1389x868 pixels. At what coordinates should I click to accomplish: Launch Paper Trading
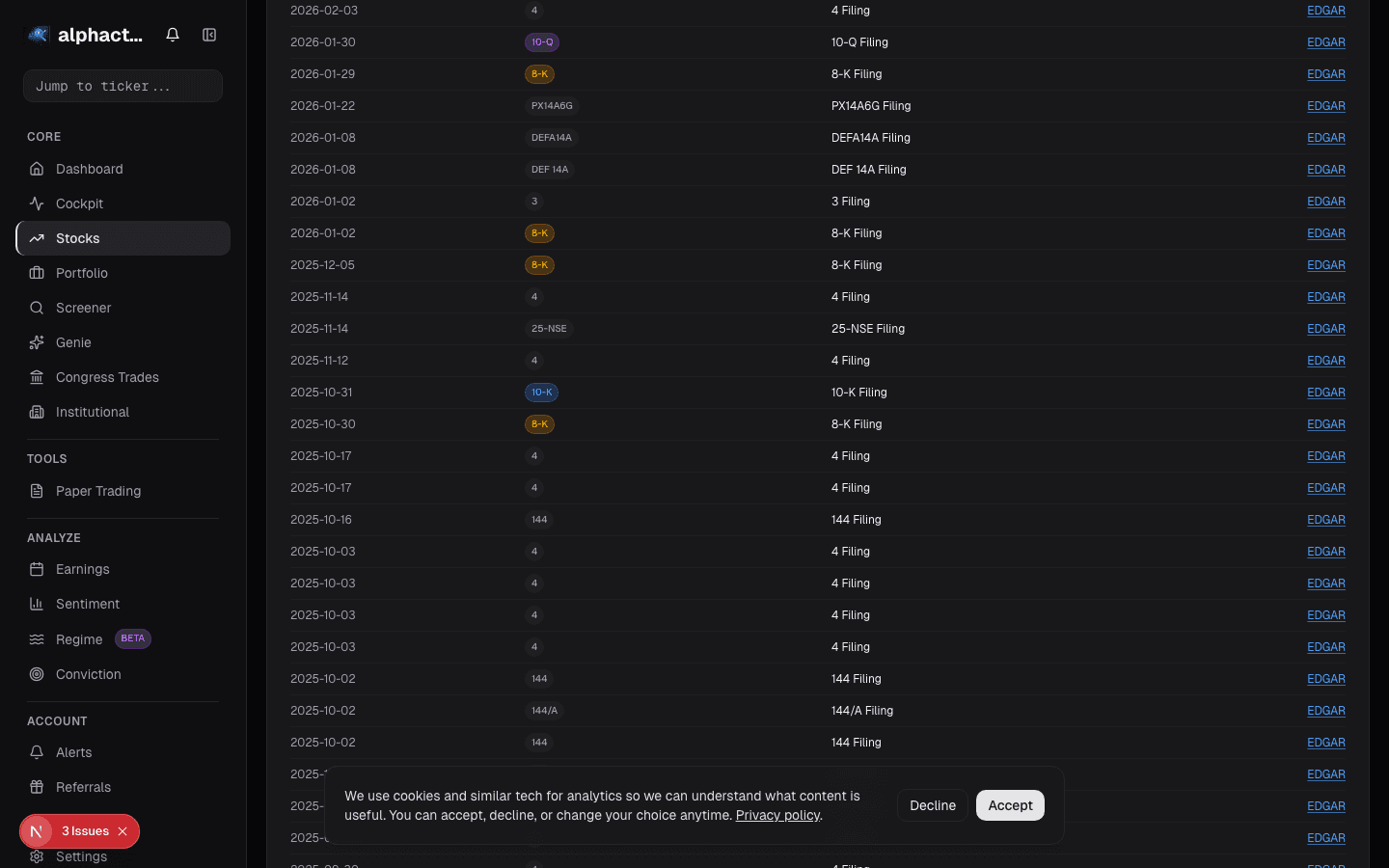point(97,491)
